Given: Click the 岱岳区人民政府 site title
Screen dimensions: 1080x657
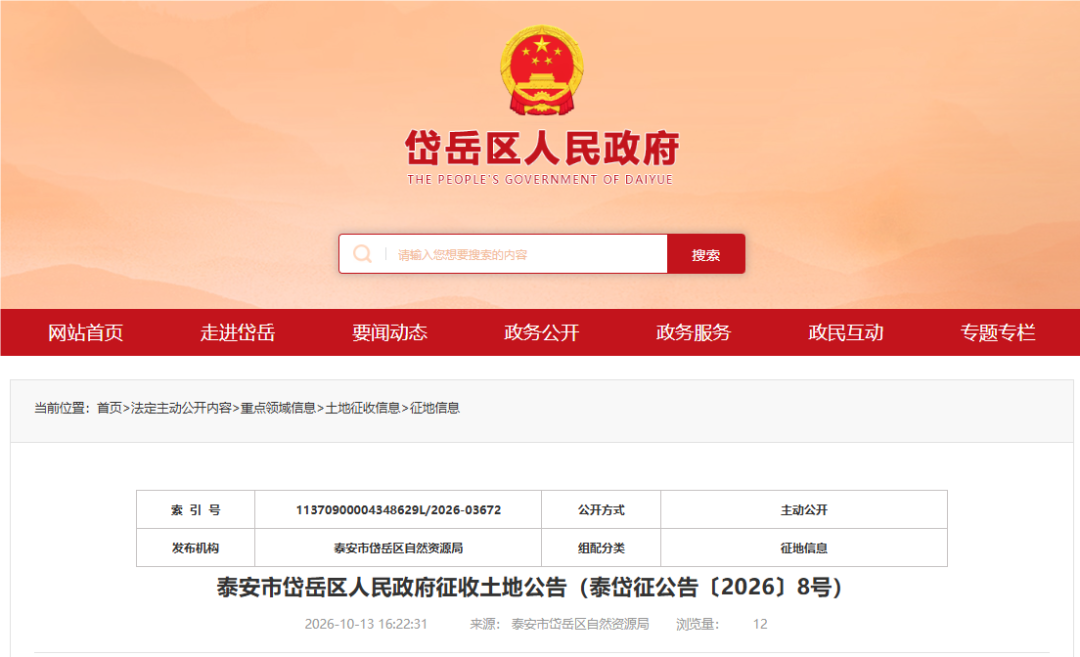Looking at the screenshot, I should click(541, 148).
